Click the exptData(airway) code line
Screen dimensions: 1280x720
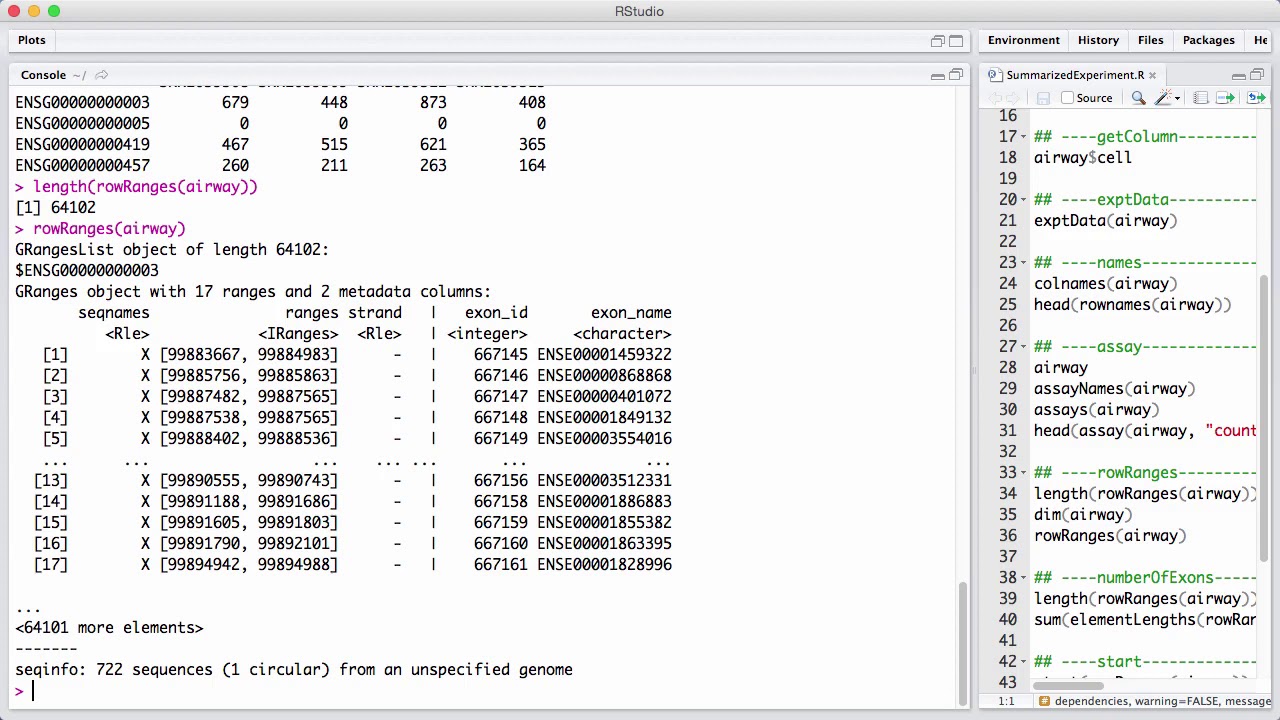click(1105, 221)
